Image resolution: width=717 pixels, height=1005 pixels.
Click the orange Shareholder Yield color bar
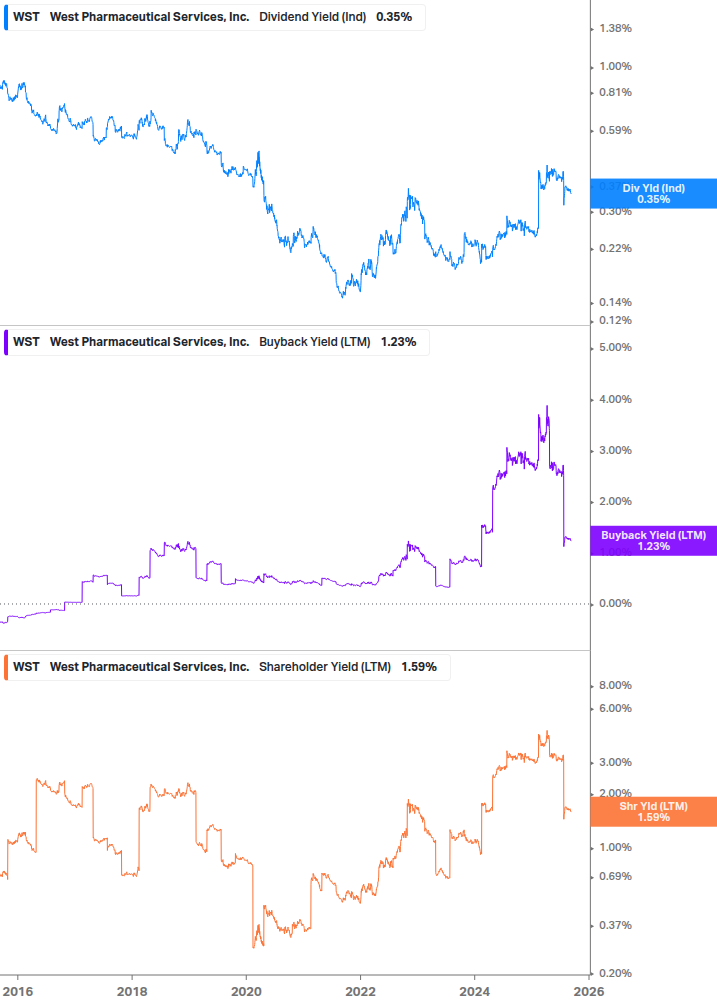click(x=6, y=667)
